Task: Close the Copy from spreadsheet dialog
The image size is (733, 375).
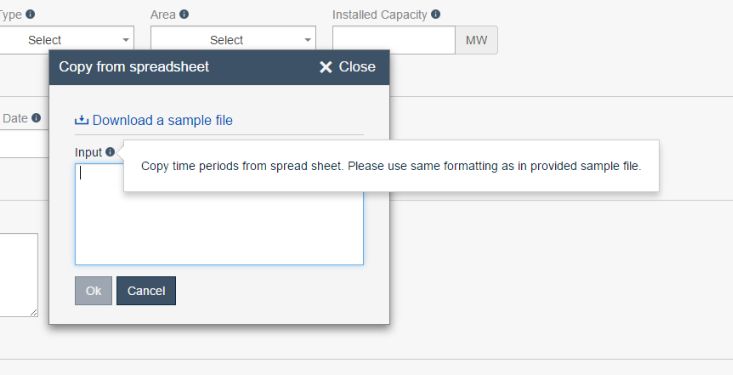Action: 347,67
